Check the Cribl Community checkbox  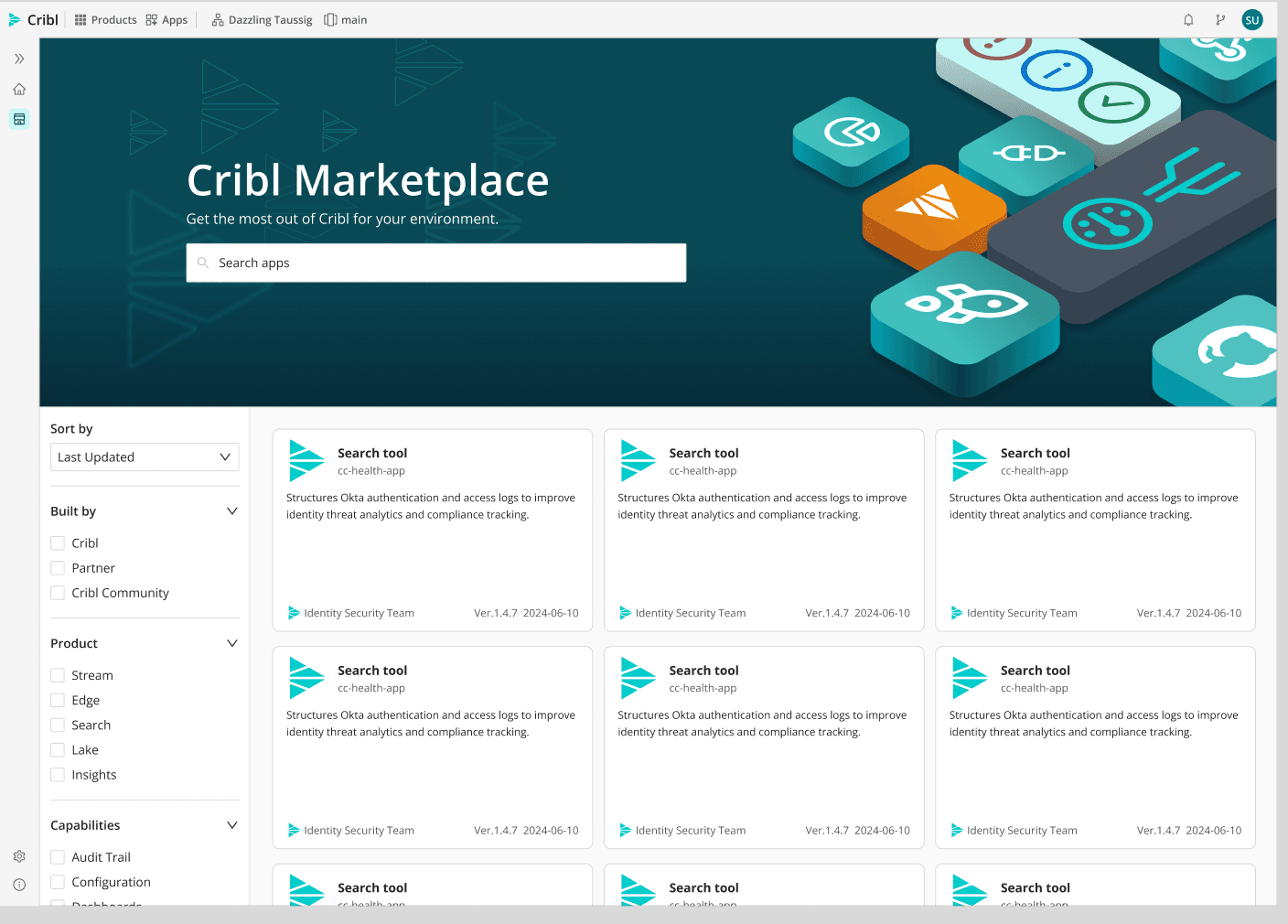[58, 593]
